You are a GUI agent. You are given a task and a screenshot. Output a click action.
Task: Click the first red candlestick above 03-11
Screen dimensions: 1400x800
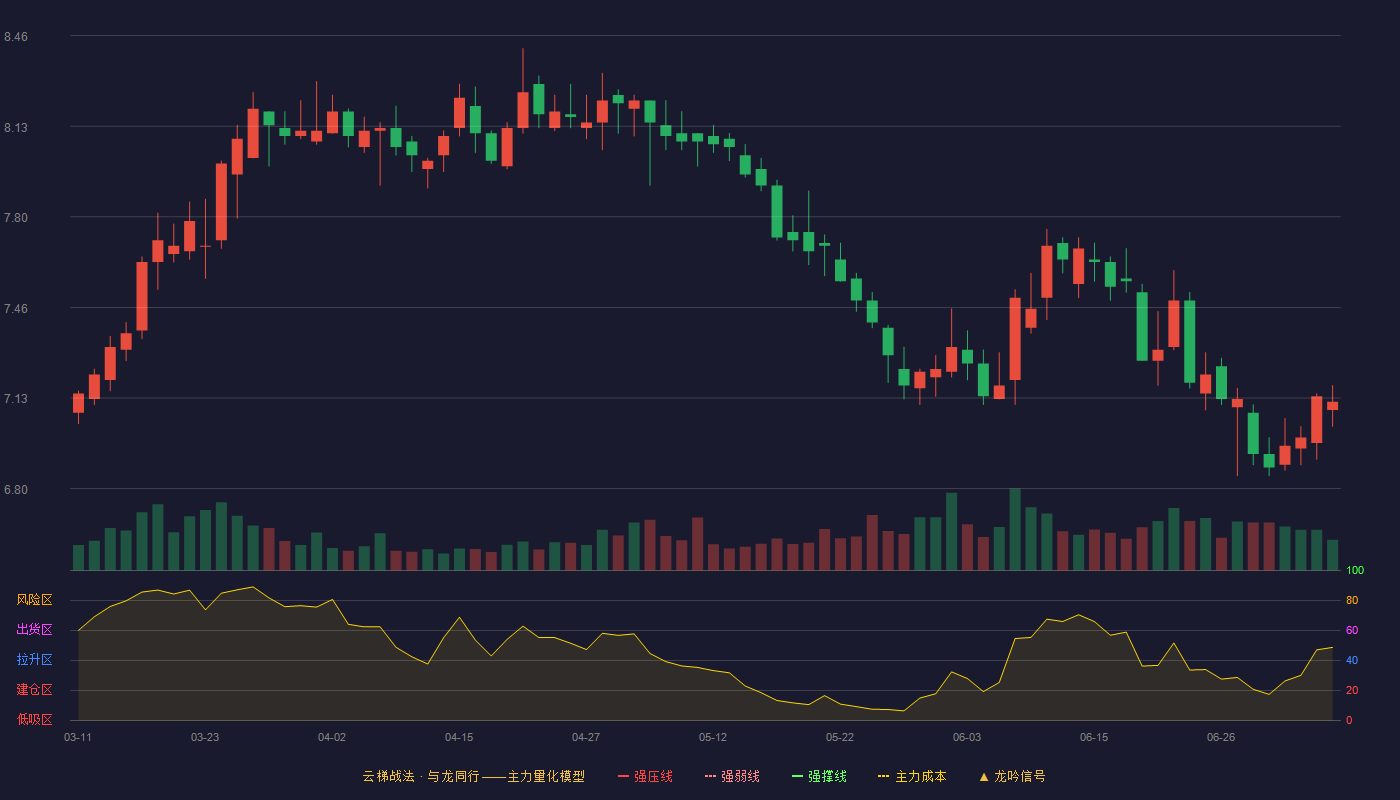click(x=78, y=403)
